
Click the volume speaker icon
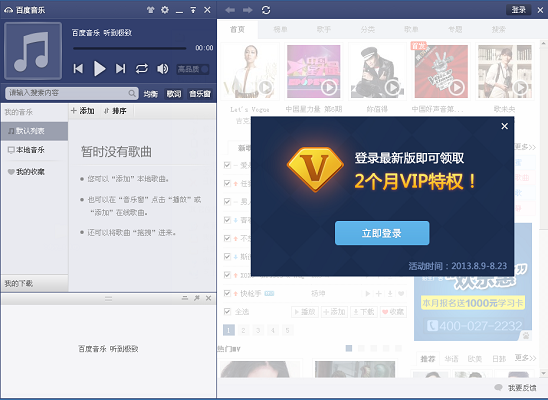163,69
